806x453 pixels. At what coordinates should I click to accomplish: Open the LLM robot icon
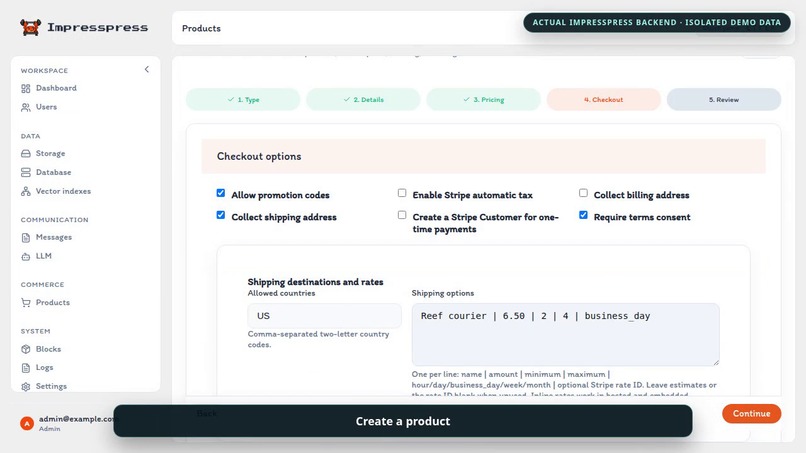coord(26,257)
